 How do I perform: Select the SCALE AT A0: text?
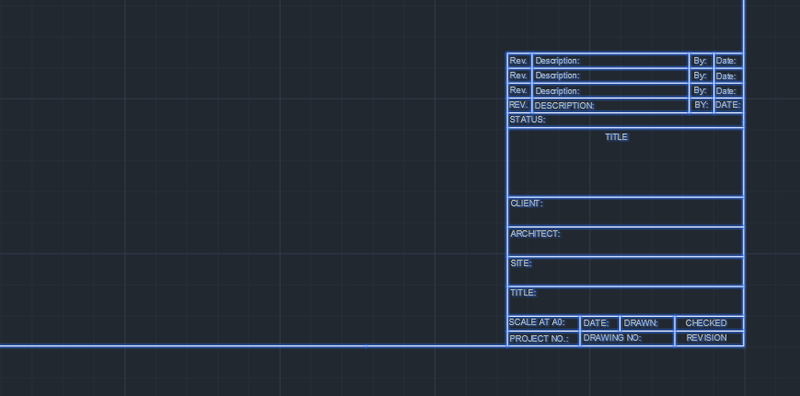click(537, 323)
